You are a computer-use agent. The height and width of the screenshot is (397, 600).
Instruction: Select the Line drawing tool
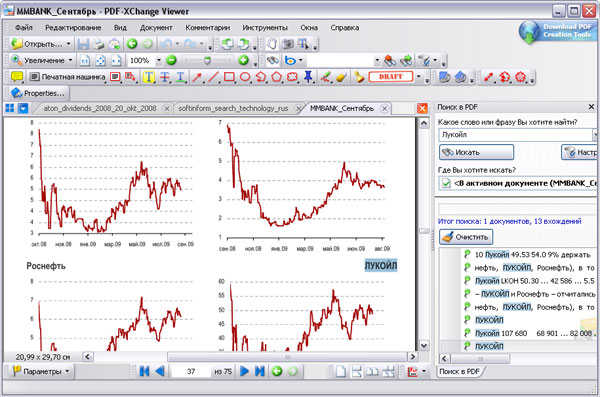tap(213, 77)
